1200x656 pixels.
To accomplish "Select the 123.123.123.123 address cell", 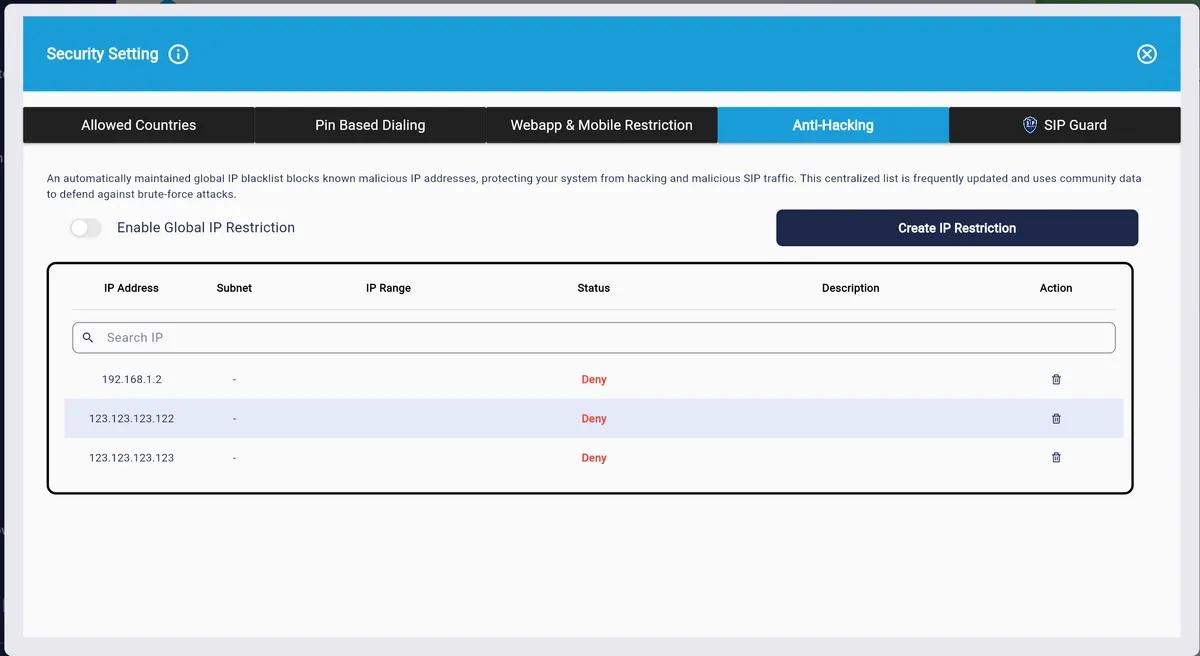I will (x=132, y=458).
